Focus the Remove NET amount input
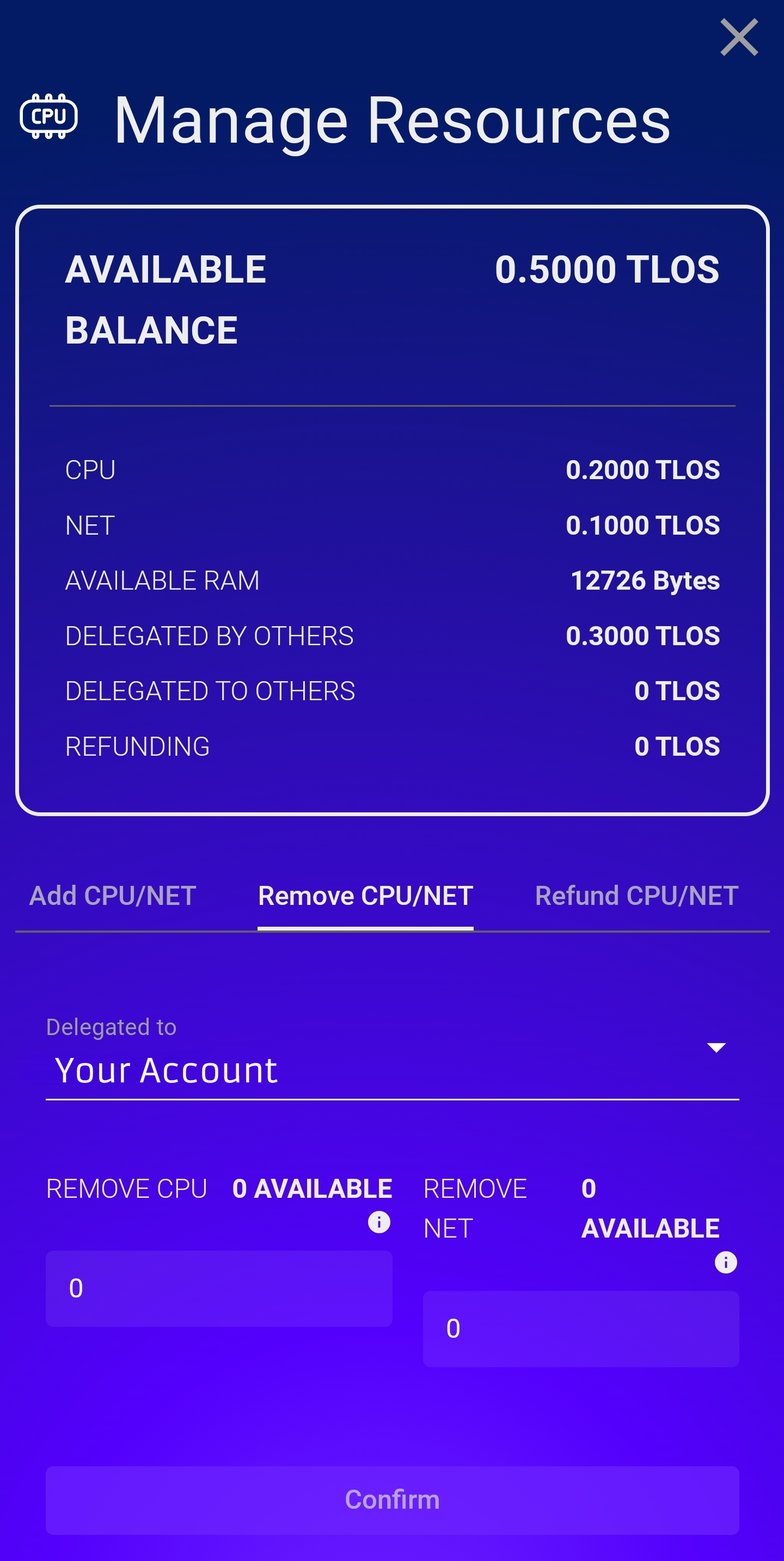The height and width of the screenshot is (1561, 784). [580, 1329]
